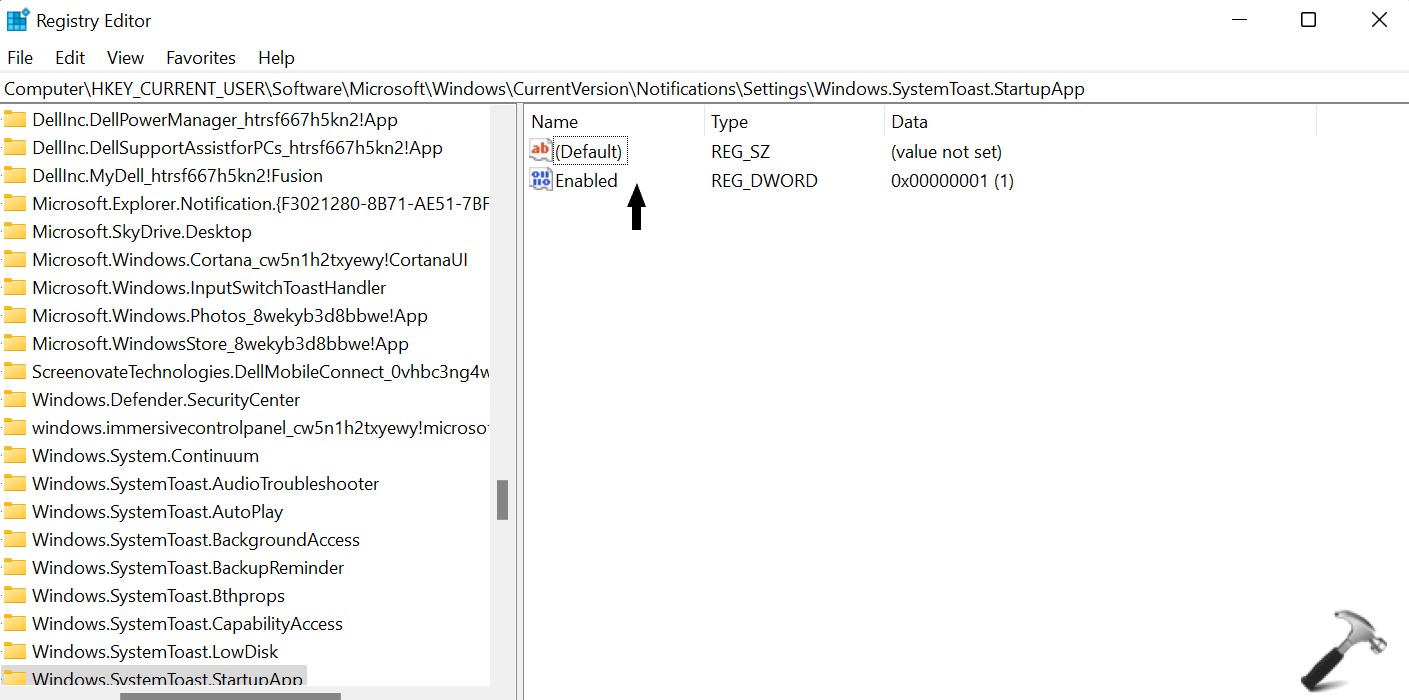Open the Favorites menu
This screenshot has height=700, width=1409.
[201, 58]
